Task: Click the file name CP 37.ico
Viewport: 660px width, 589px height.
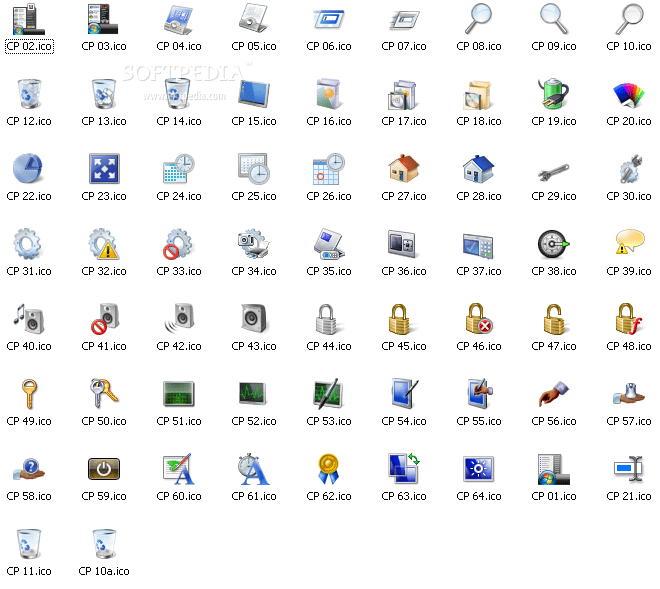Action: (x=479, y=271)
